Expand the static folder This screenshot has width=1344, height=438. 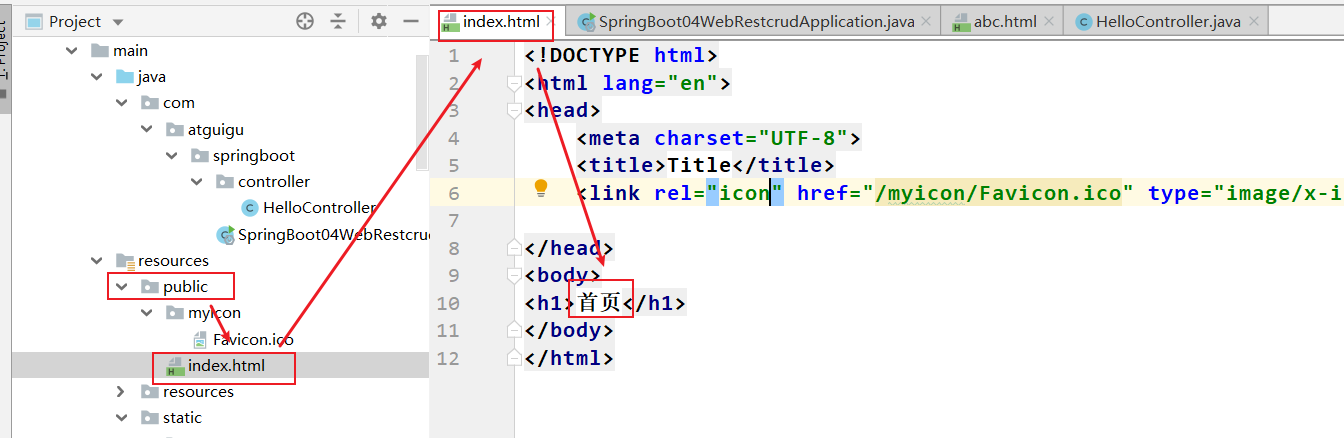pos(121,418)
